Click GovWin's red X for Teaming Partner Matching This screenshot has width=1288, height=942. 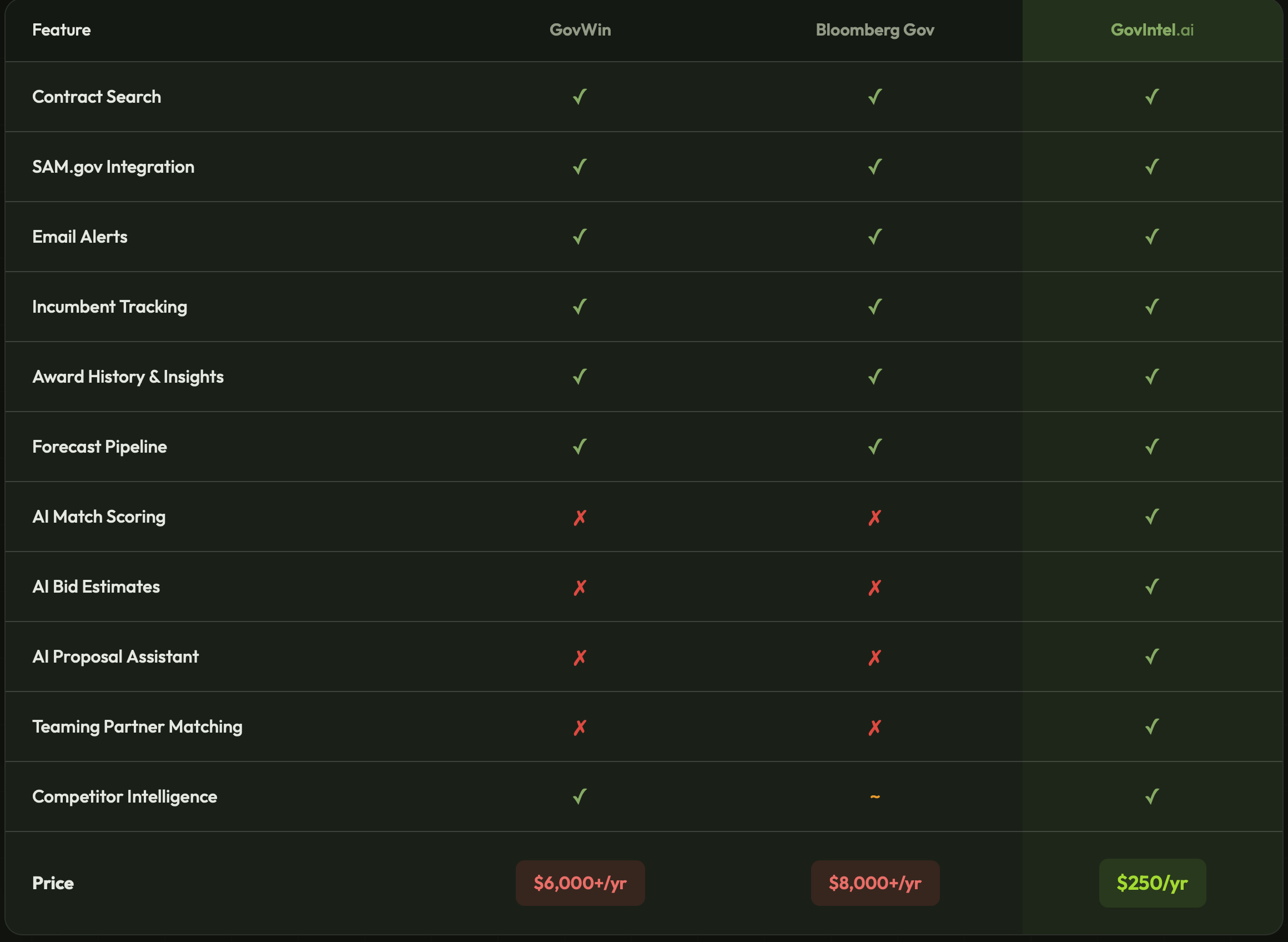(x=580, y=727)
